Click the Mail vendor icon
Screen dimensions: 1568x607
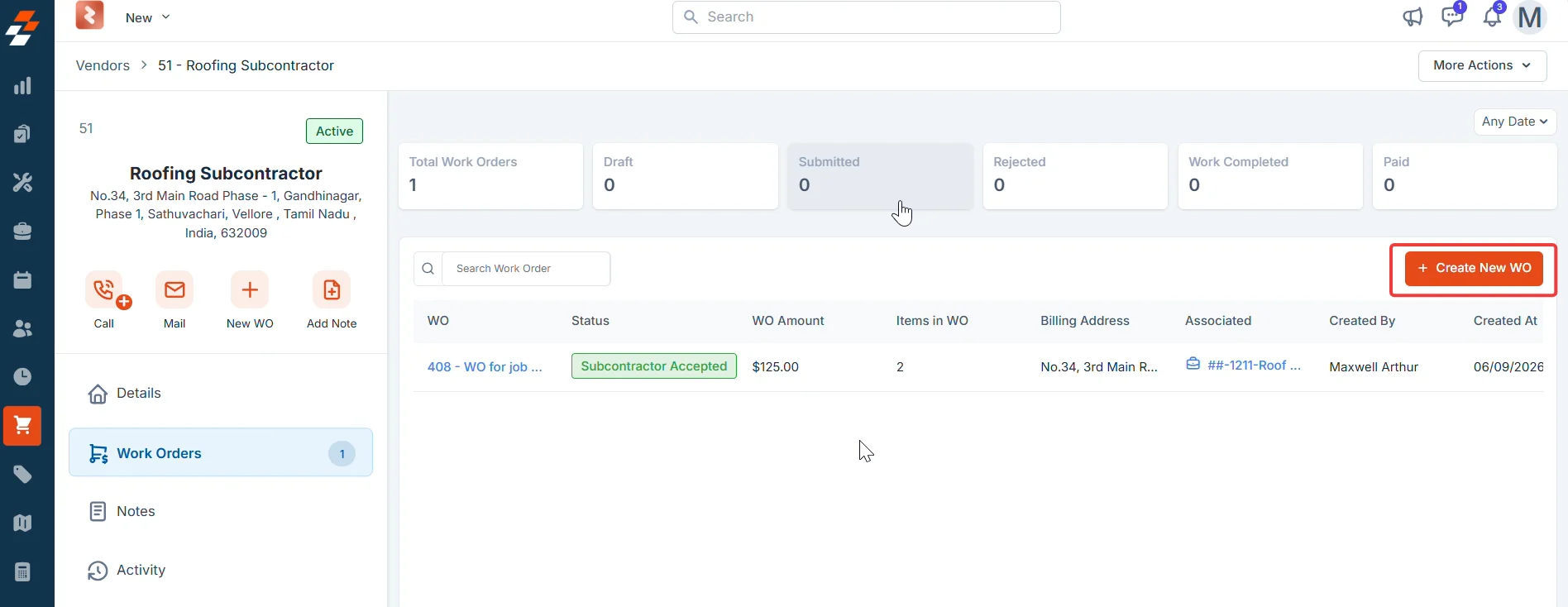[x=174, y=290]
